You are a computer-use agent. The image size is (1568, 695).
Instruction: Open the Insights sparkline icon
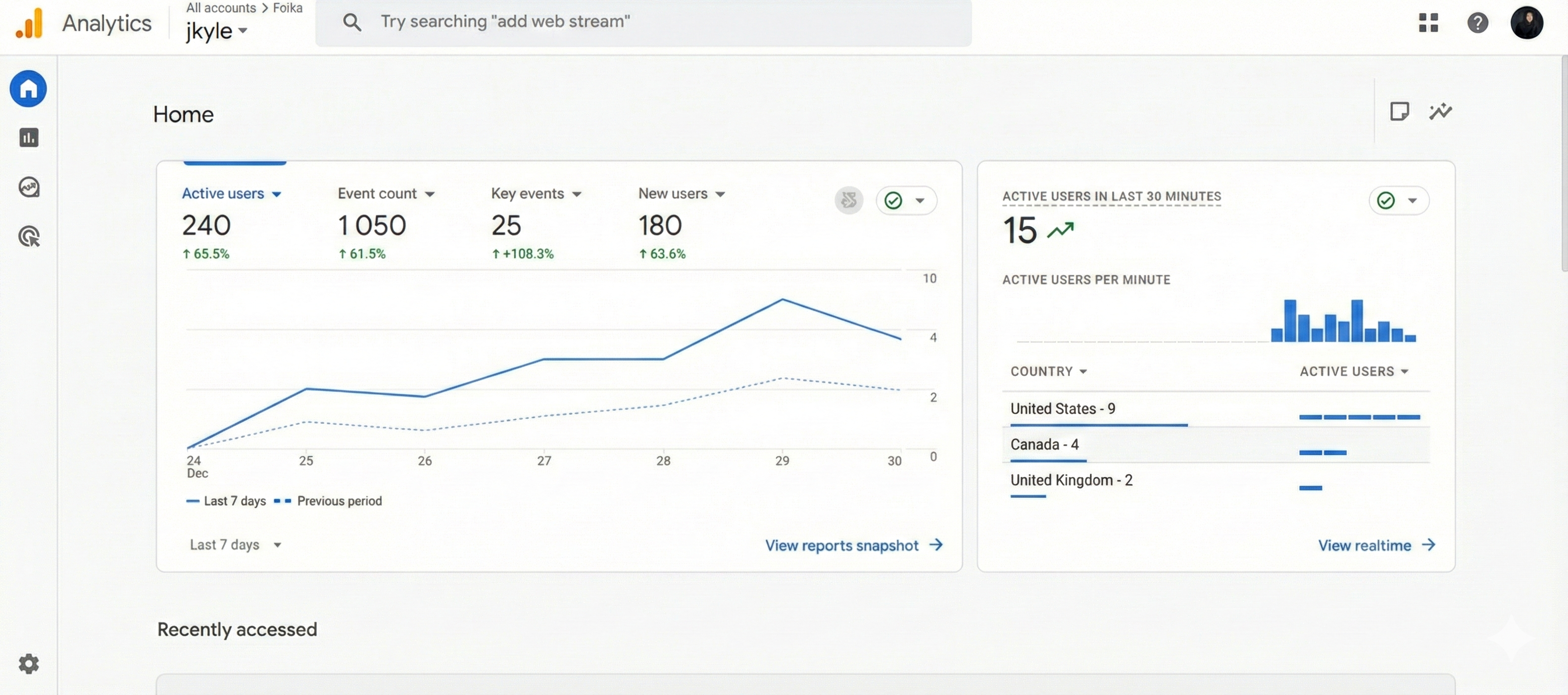(1440, 111)
